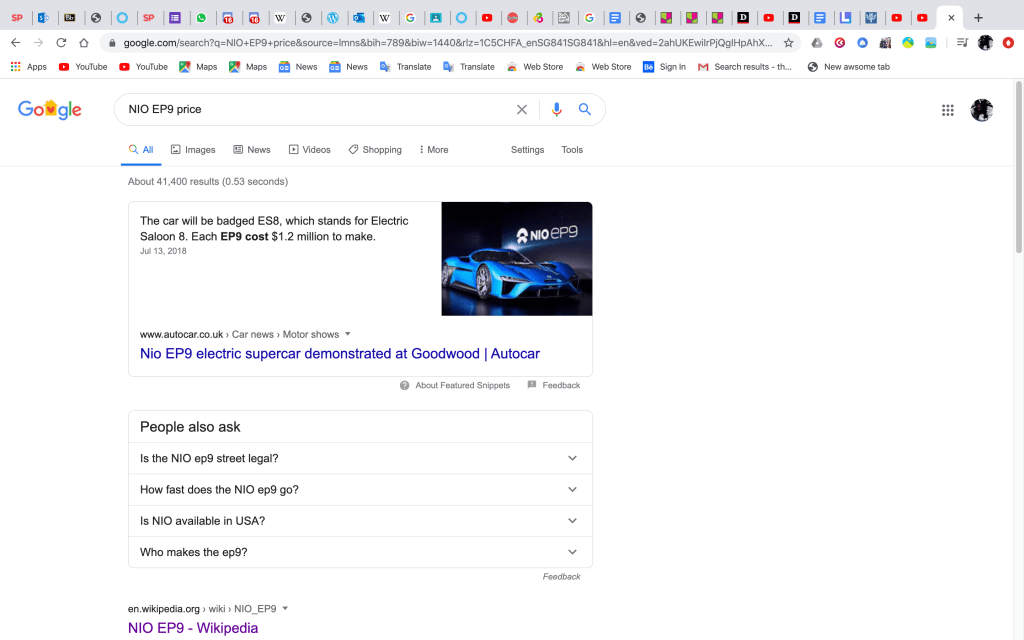Image resolution: width=1024 pixels, height=640 pixels.
Task: Click the voice search microphone icon
Action: pyautogui.click(x=557, y=110)
